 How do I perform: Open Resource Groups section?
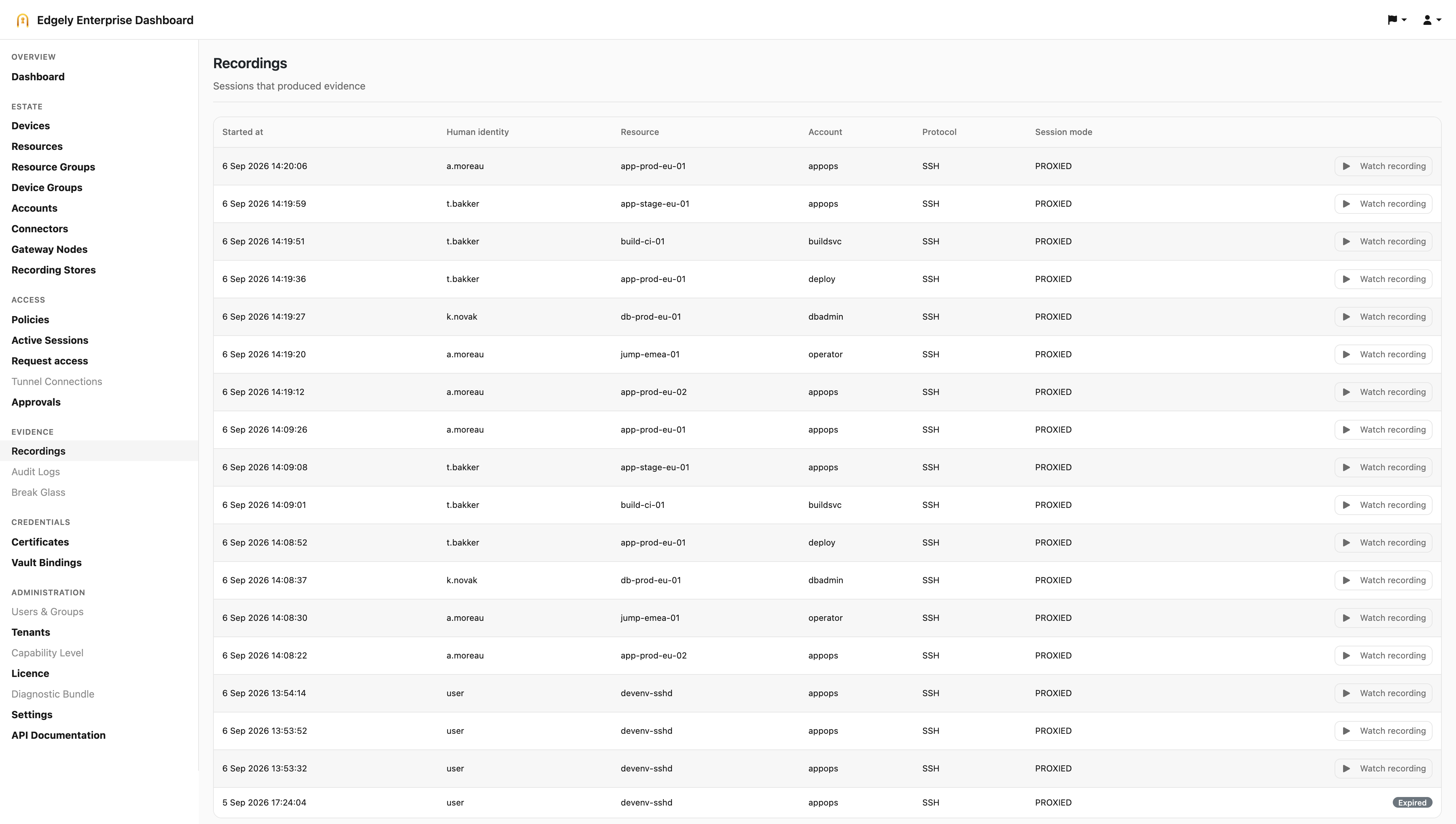tap(53, 167)
